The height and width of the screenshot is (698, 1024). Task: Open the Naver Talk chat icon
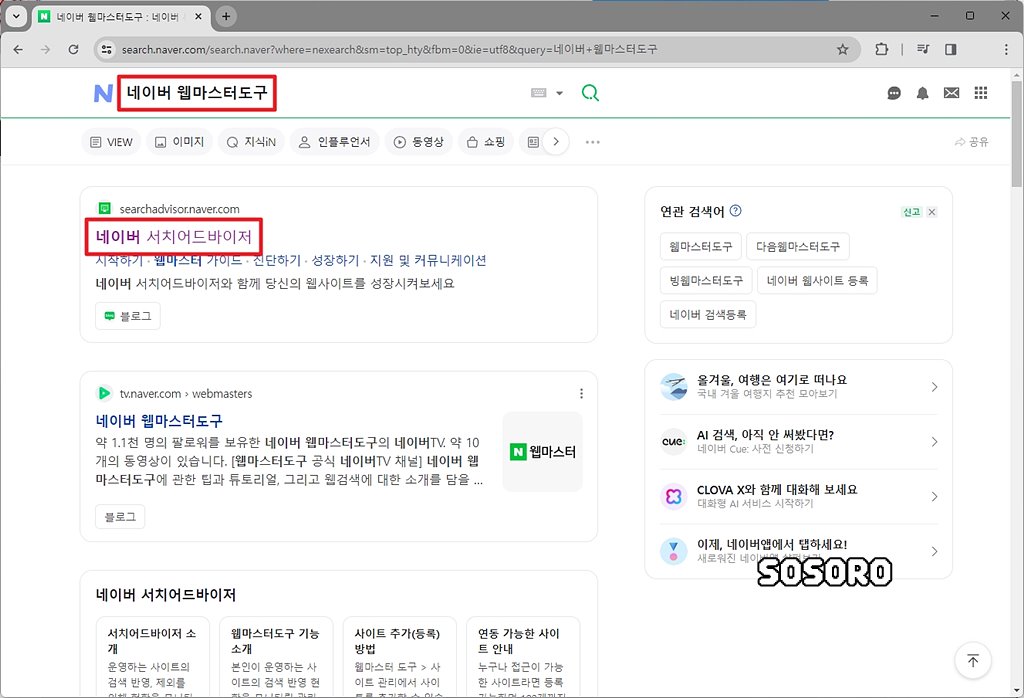pyautogui.click(x=894, y=93)
